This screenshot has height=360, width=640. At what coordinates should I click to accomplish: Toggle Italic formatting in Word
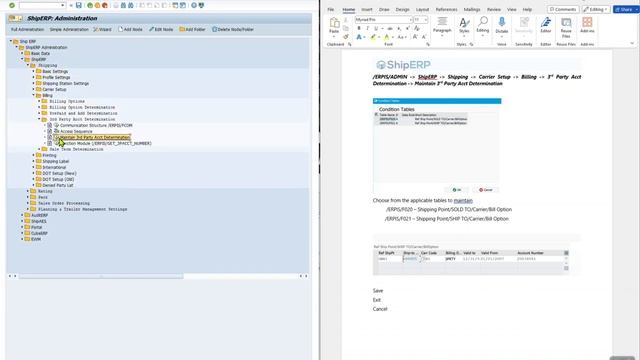point(367,28)
